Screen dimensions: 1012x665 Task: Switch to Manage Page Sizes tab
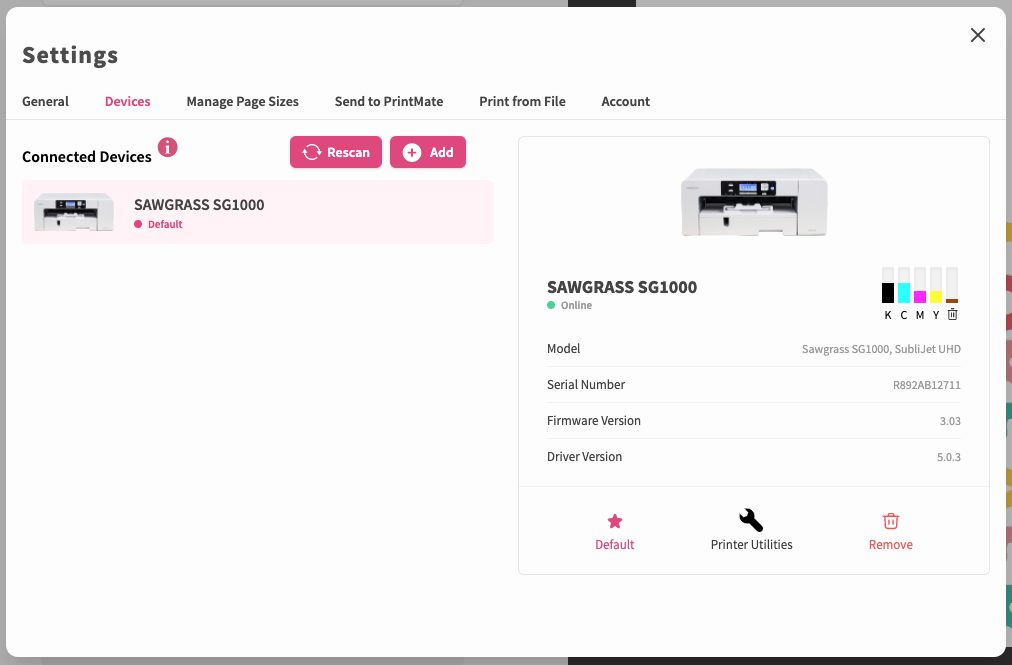pos(242,101)
